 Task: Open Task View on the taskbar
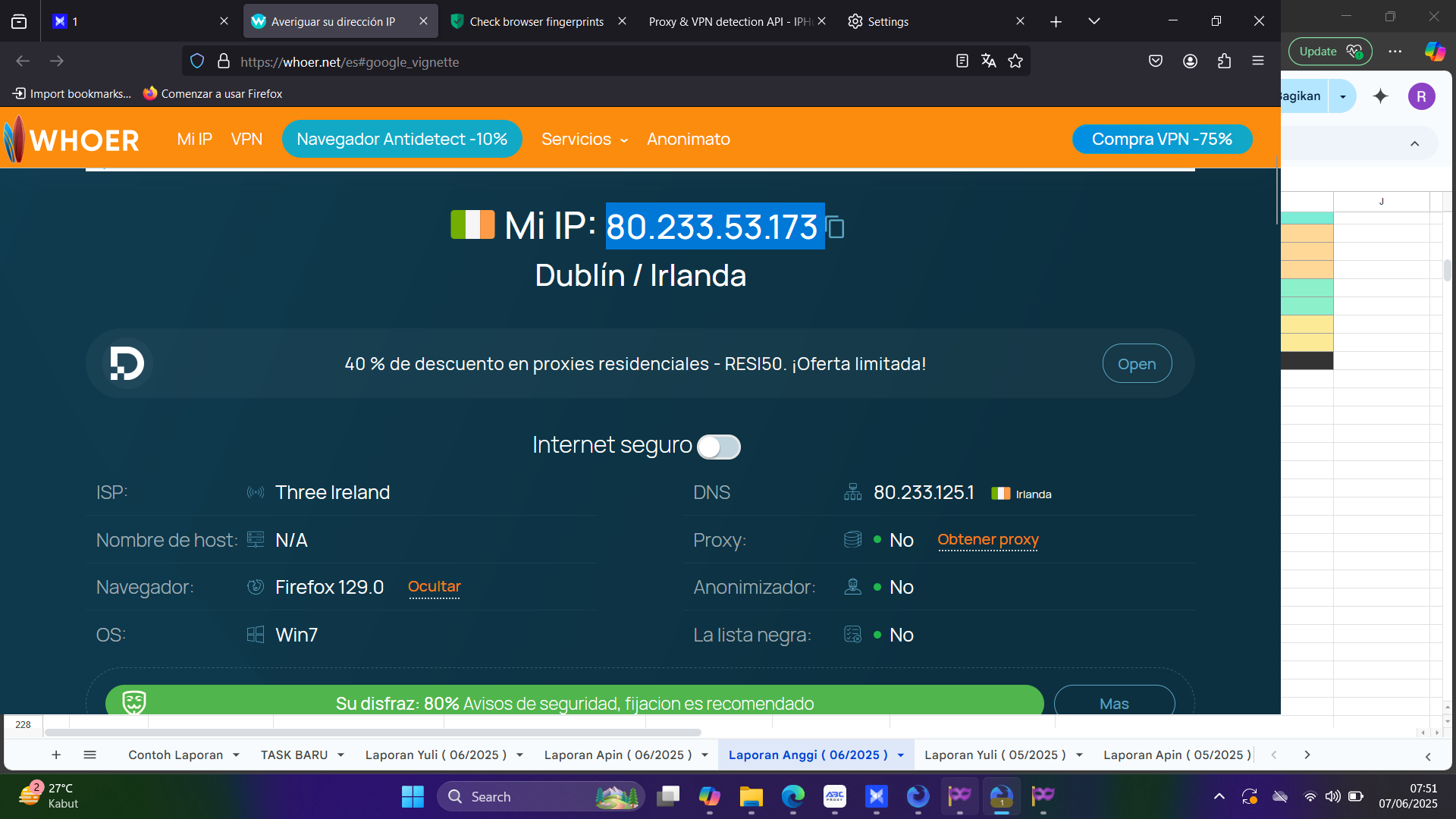pyautogui.click(x=668, y=796)
